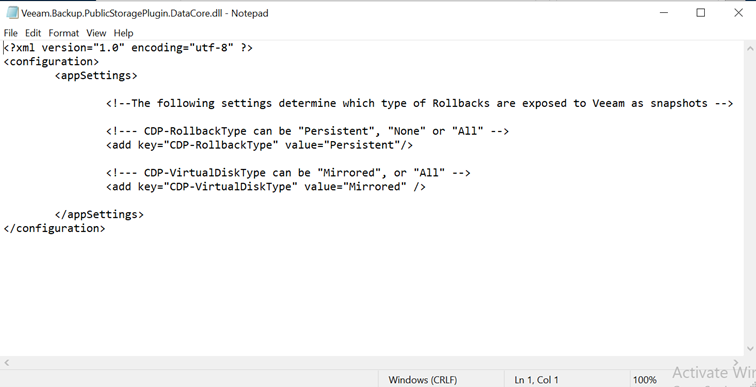Click the horizontal scrollbar left arrow
This screenshot has height=387, width=756.
[x=6, y=362]
